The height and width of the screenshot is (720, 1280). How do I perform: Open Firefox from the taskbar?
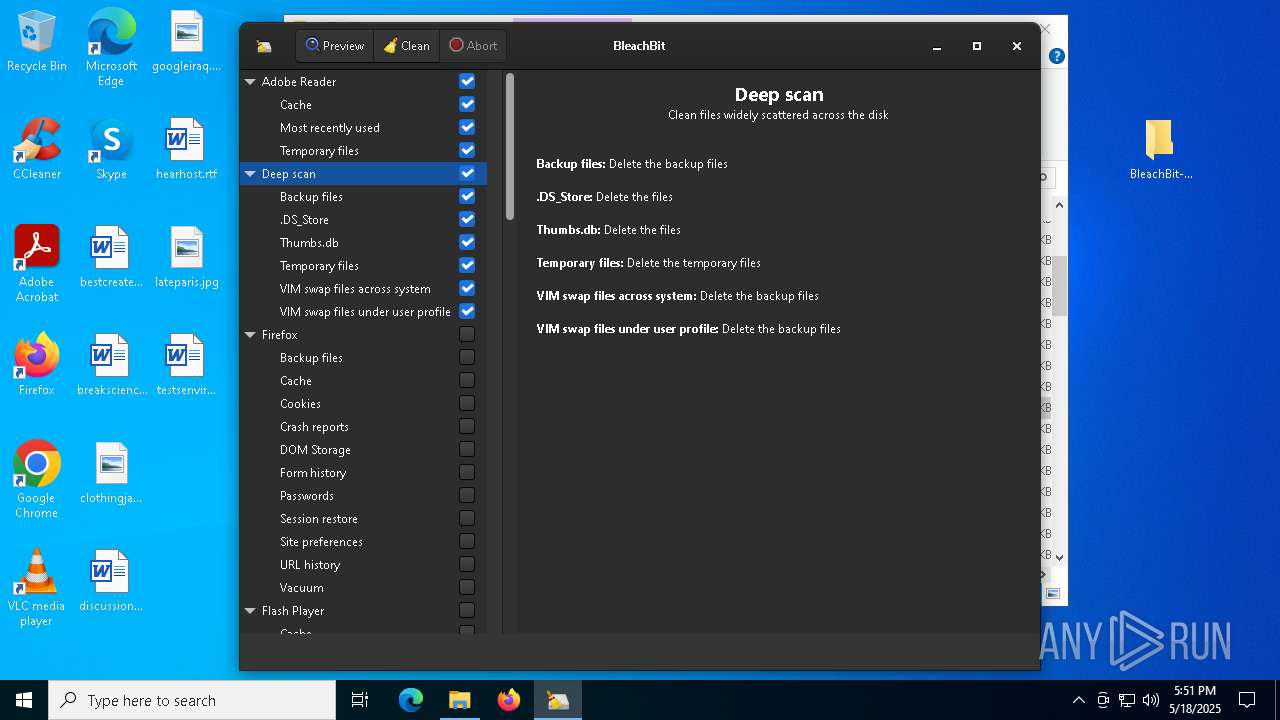point(508,700)
